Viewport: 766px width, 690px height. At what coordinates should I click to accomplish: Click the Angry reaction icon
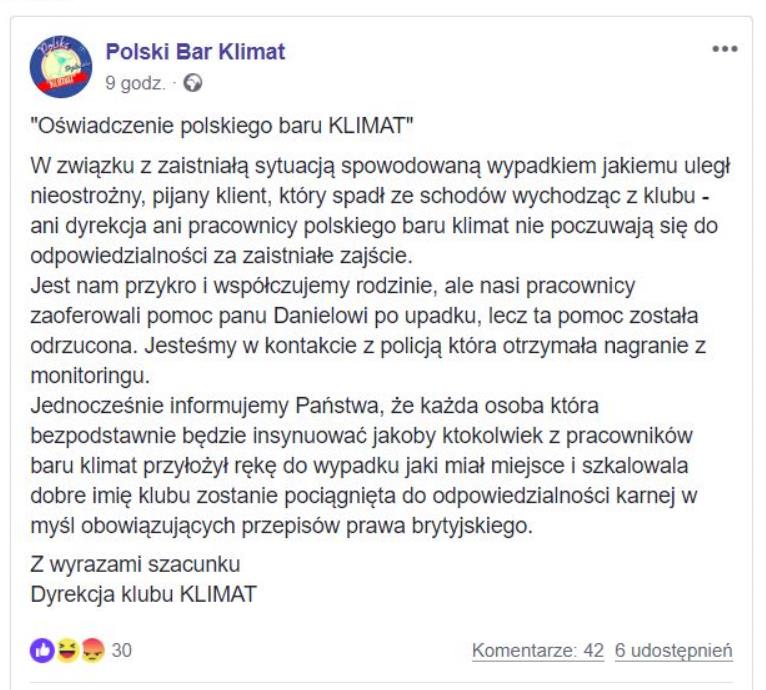click(x=92, y=651)
